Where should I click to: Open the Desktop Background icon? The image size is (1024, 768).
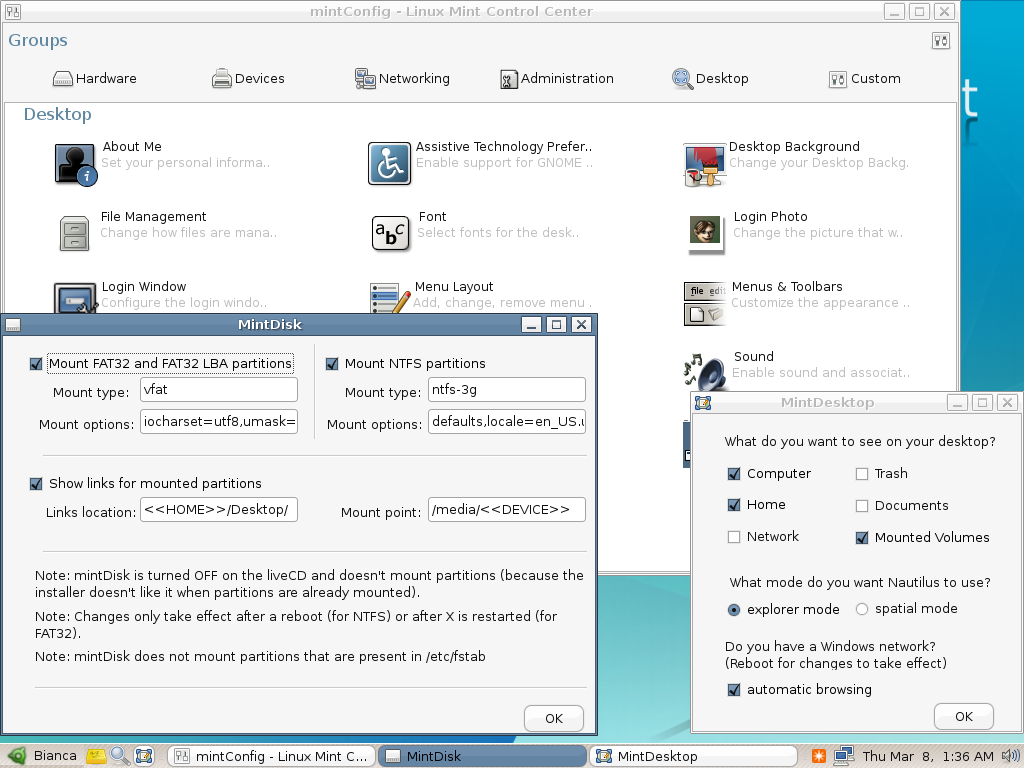705,165
